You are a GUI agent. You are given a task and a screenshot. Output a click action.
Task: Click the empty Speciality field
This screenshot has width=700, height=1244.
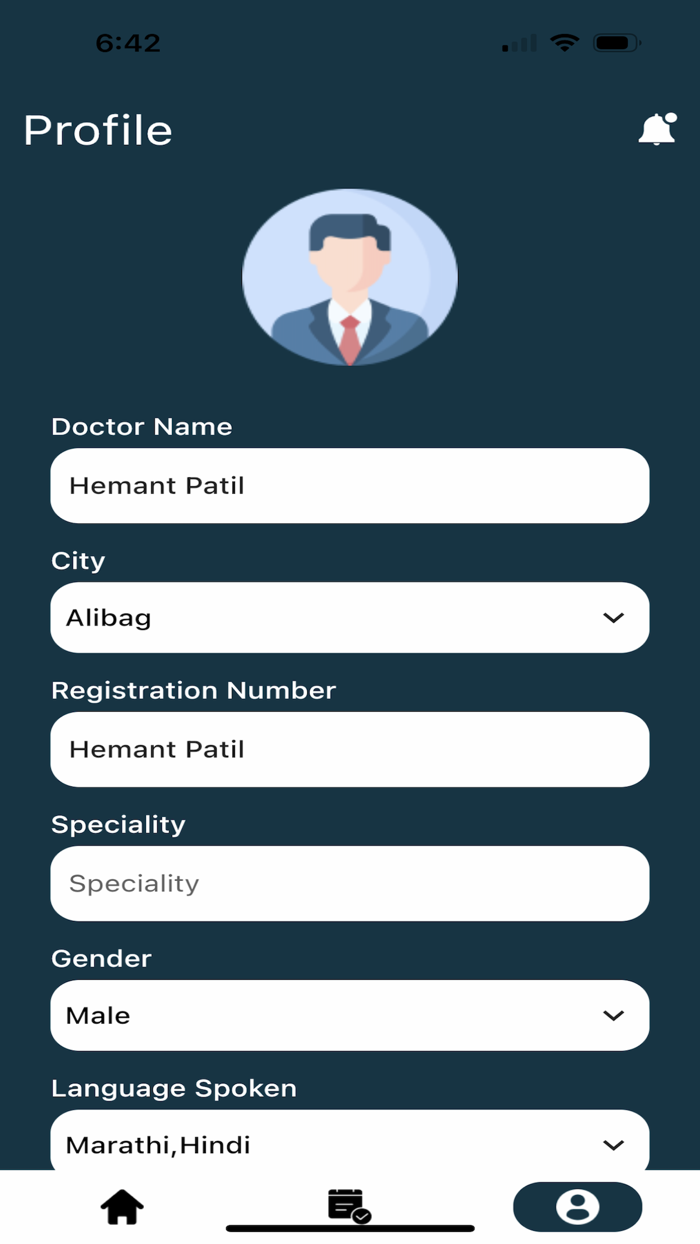(349, 883)
